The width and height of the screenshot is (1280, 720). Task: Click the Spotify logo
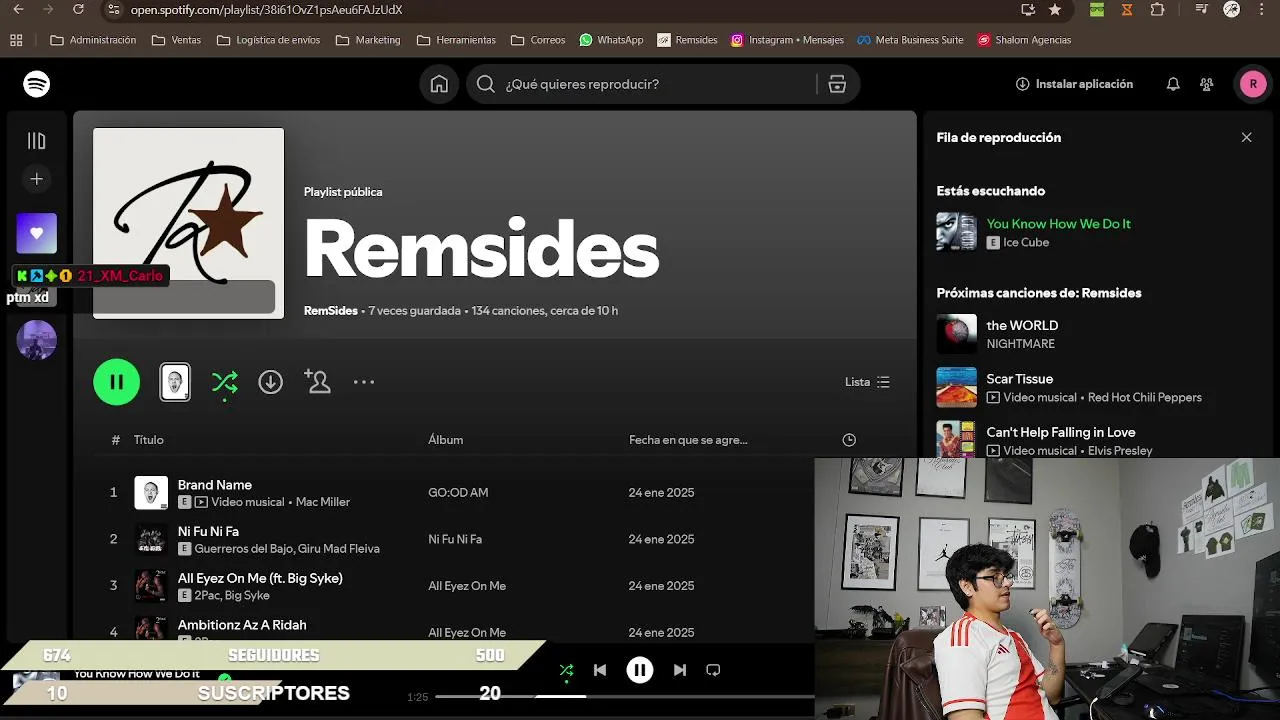(37, 84)
